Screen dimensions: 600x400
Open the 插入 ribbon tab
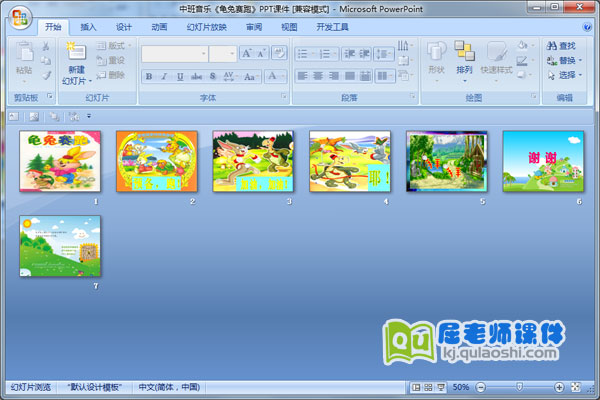click(88, 27)
